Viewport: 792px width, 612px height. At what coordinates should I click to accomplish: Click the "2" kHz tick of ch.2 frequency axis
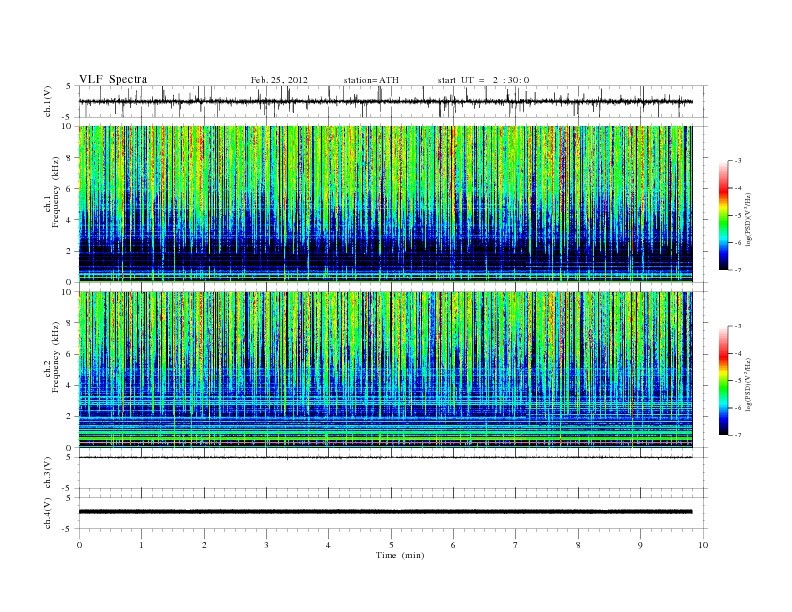click(x=69, y=416)
